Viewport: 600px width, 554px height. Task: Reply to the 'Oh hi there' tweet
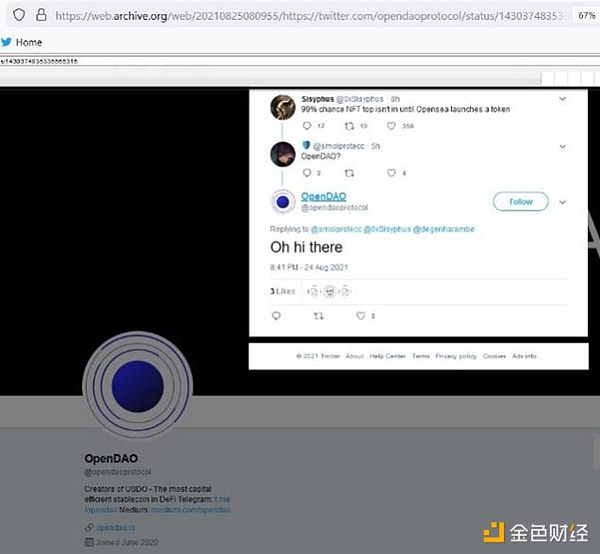276,316
